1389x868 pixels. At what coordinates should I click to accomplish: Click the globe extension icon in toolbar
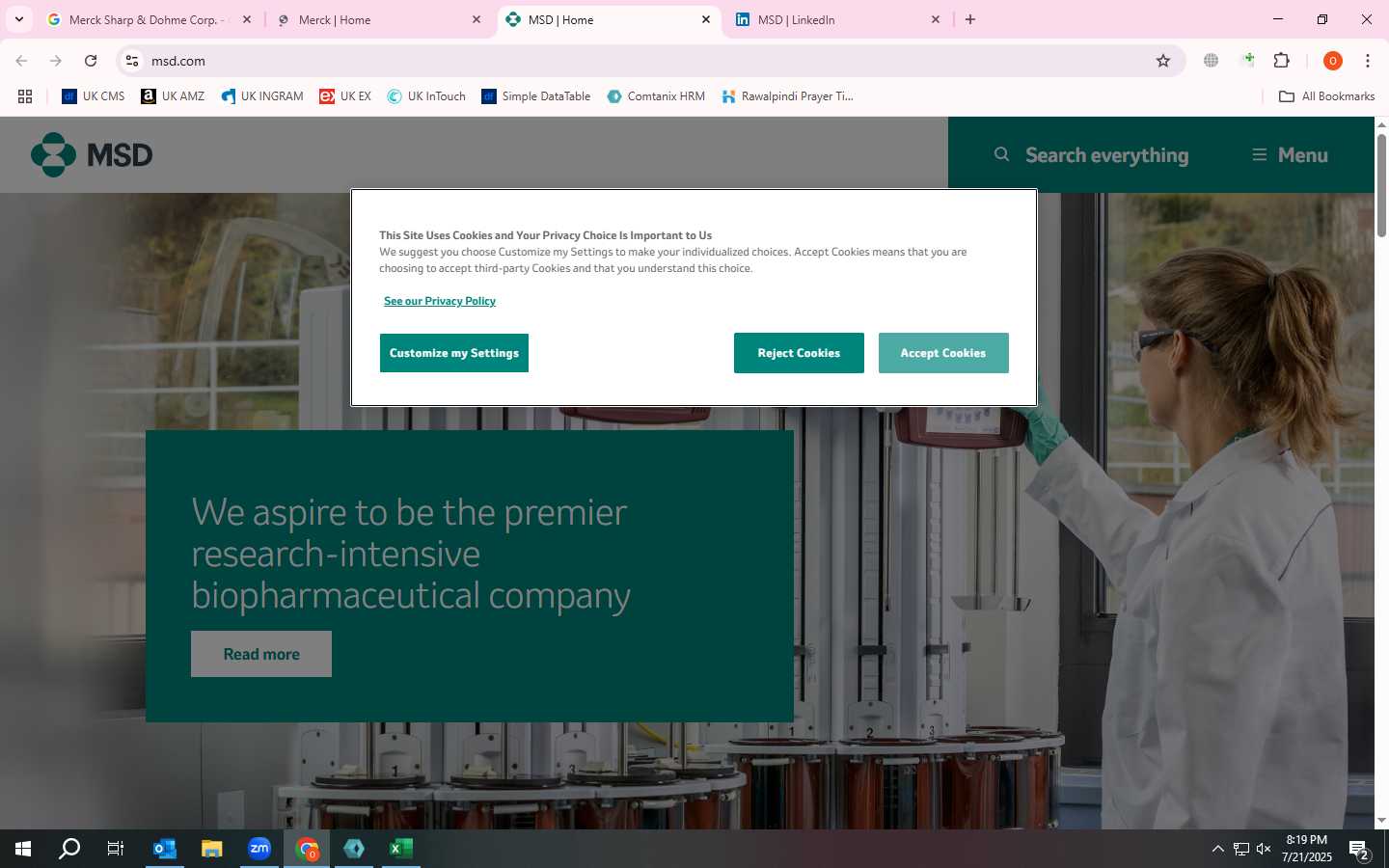pos(1212,61)
